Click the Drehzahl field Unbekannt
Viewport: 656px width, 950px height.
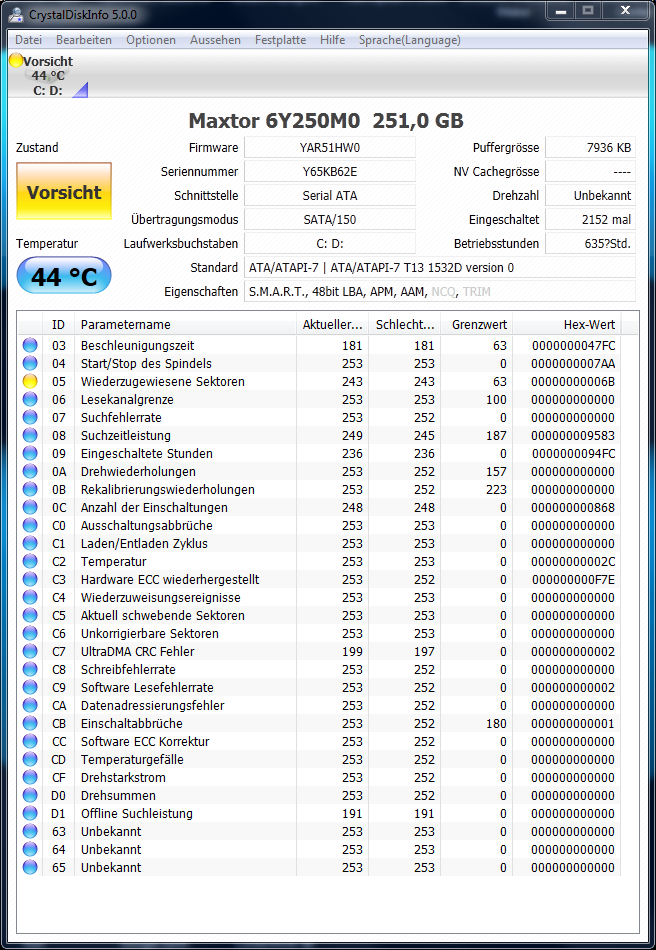[x=591, y=195]
